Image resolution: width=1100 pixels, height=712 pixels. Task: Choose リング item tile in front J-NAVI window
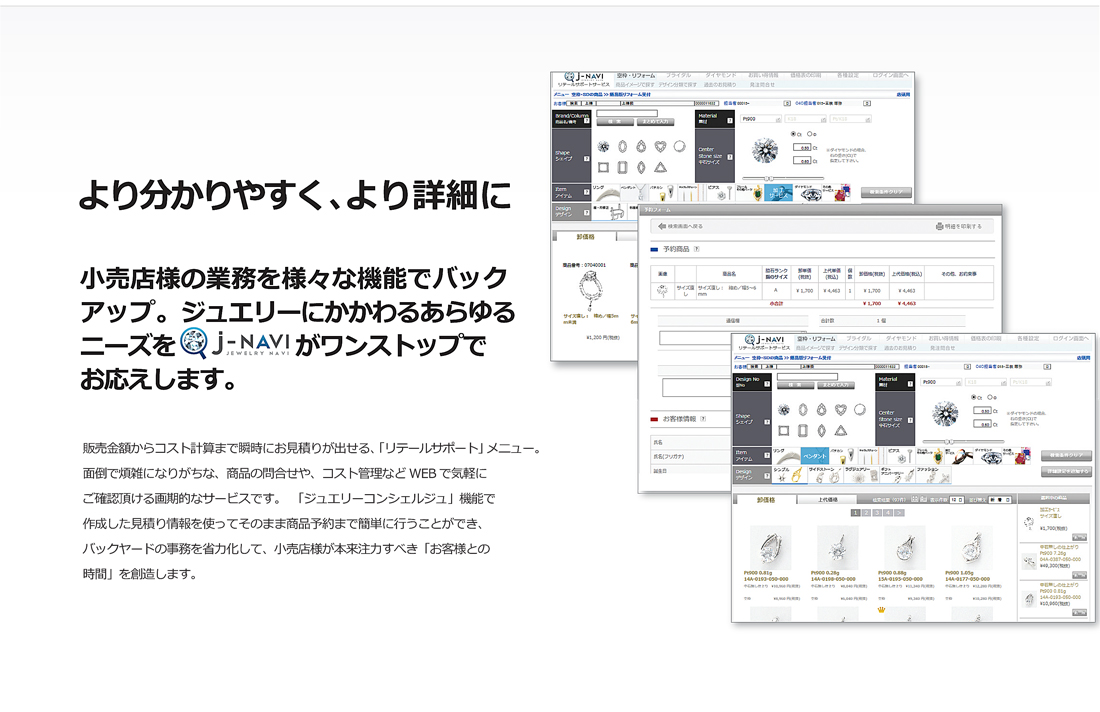[x=786, y=456]
